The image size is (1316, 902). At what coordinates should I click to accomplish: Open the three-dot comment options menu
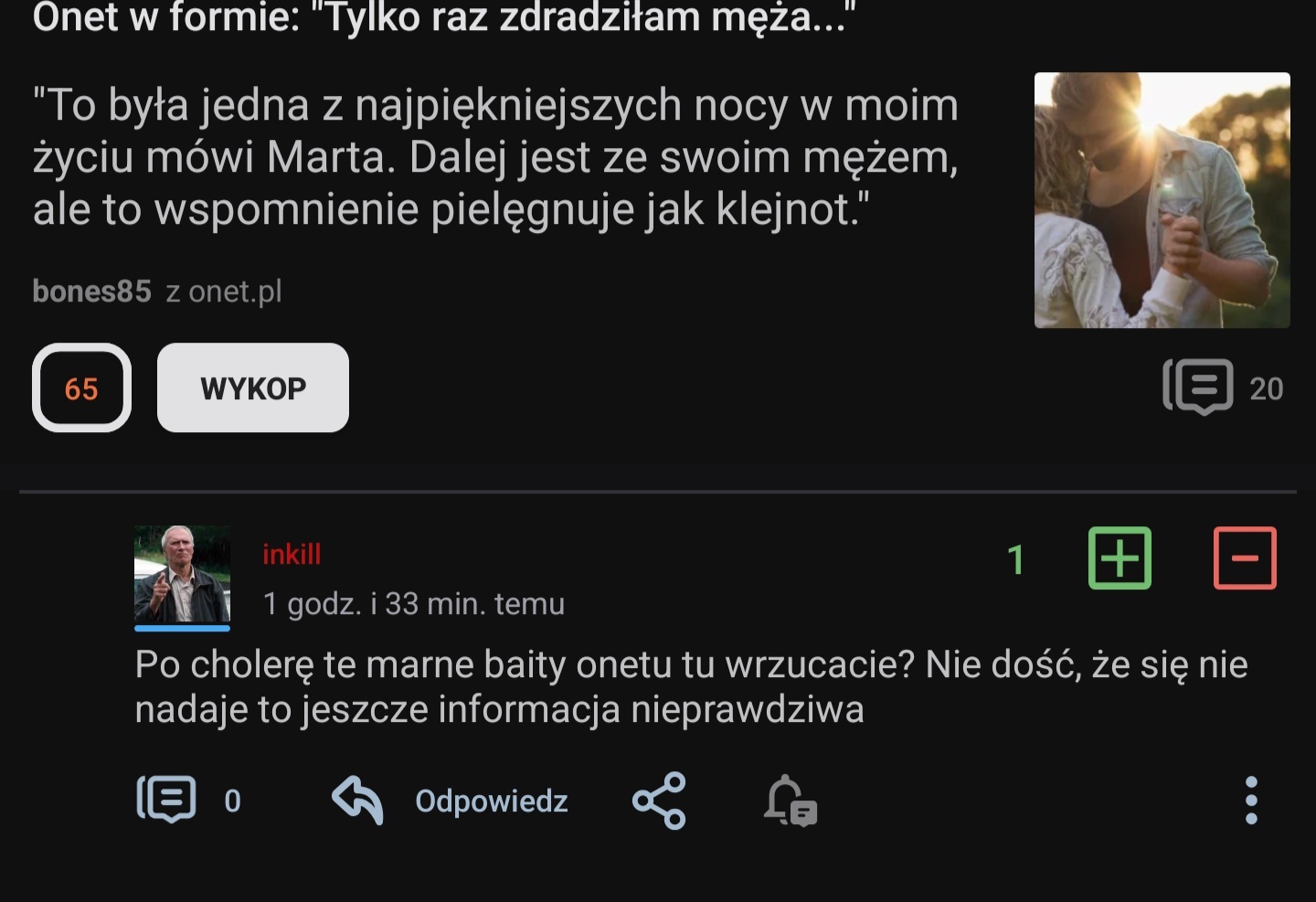pos(1251,801)
